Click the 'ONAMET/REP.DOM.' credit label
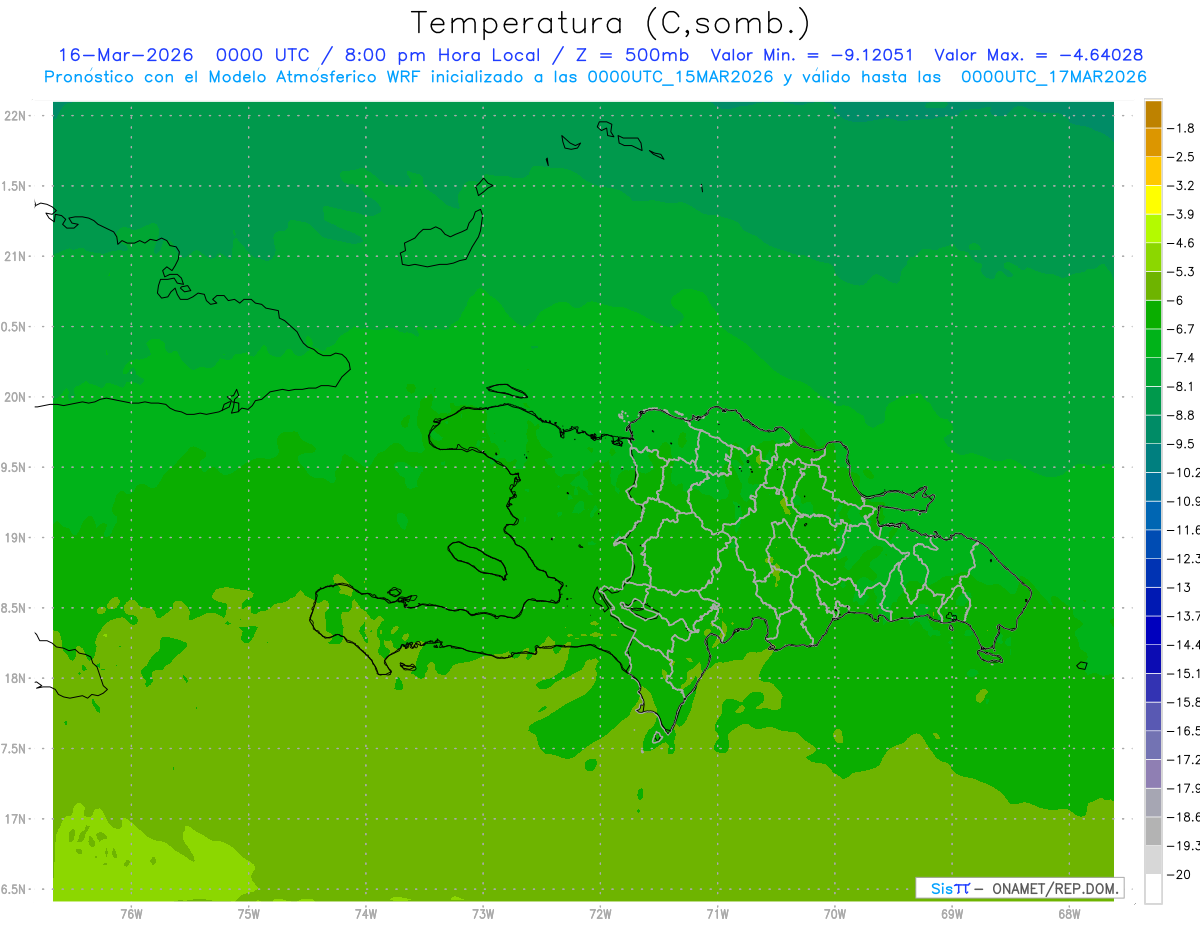The image size is (1200, 927). point(1054,888)
